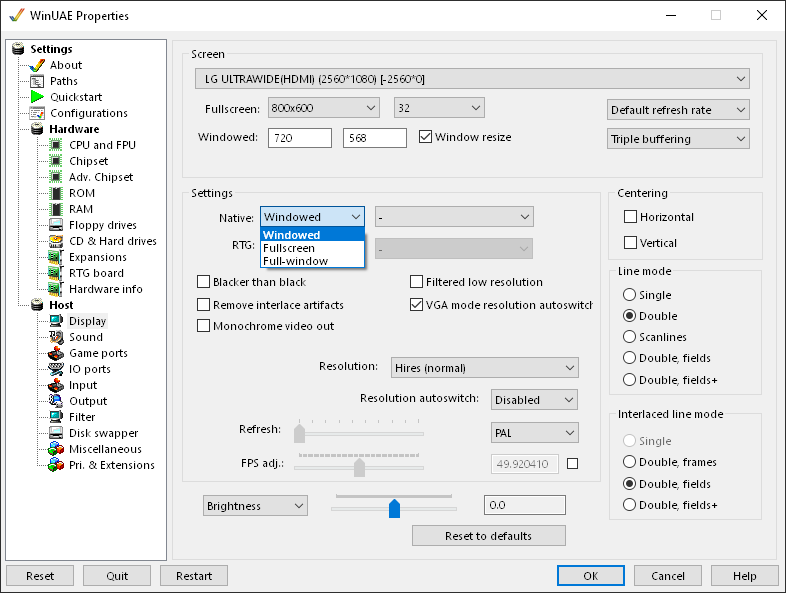
Task: Click the Game ports joystick icon
Action: click(56, 353)
